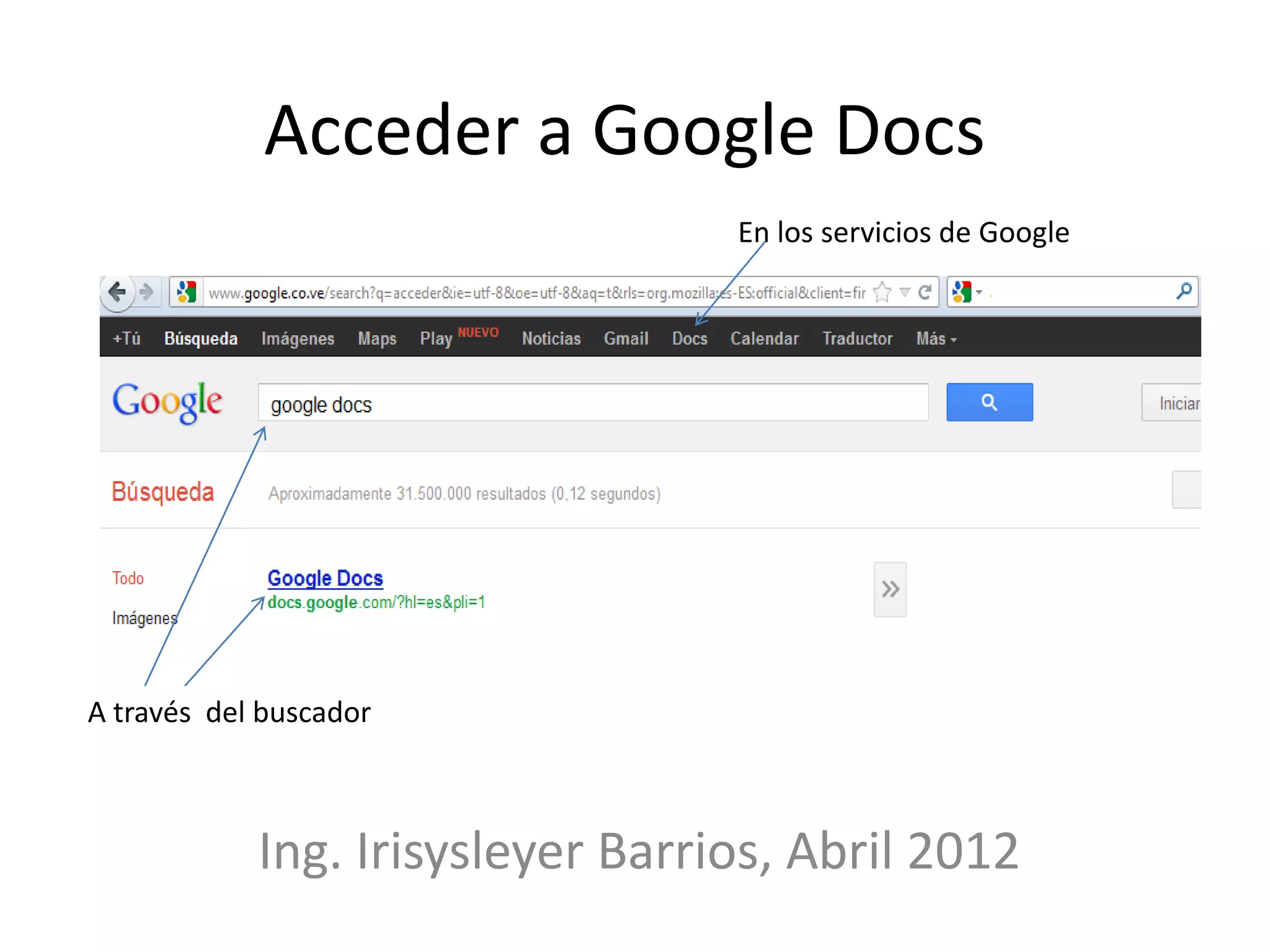The height and width of the screenshot is (952, 1270).
Task: Bookmark page with the star icon
Action: (x=882, y=292)
